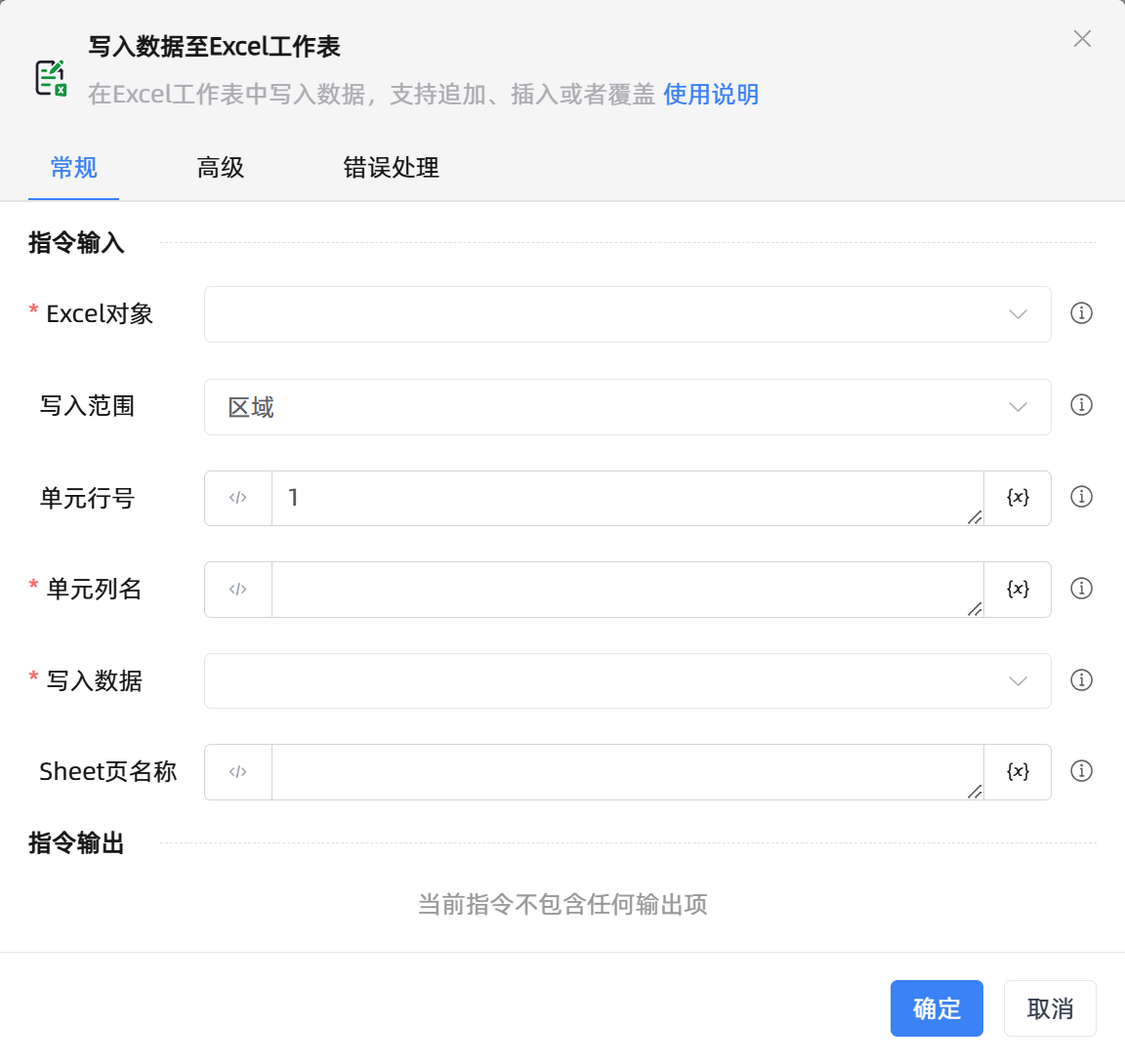Open the {x} variable picker for Sheet页名称

[x=1019, y=771]
